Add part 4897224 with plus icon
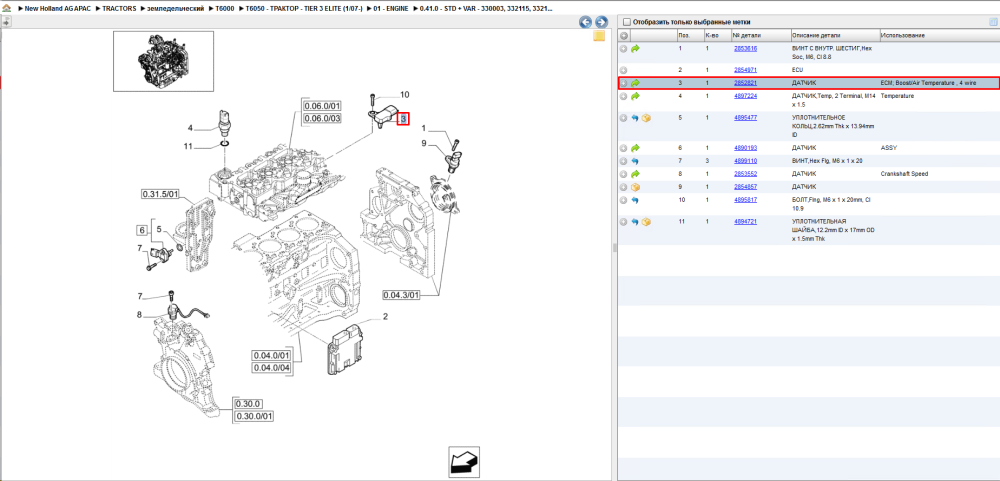Viewport: 1000px width, 481px height. [624, 96]
